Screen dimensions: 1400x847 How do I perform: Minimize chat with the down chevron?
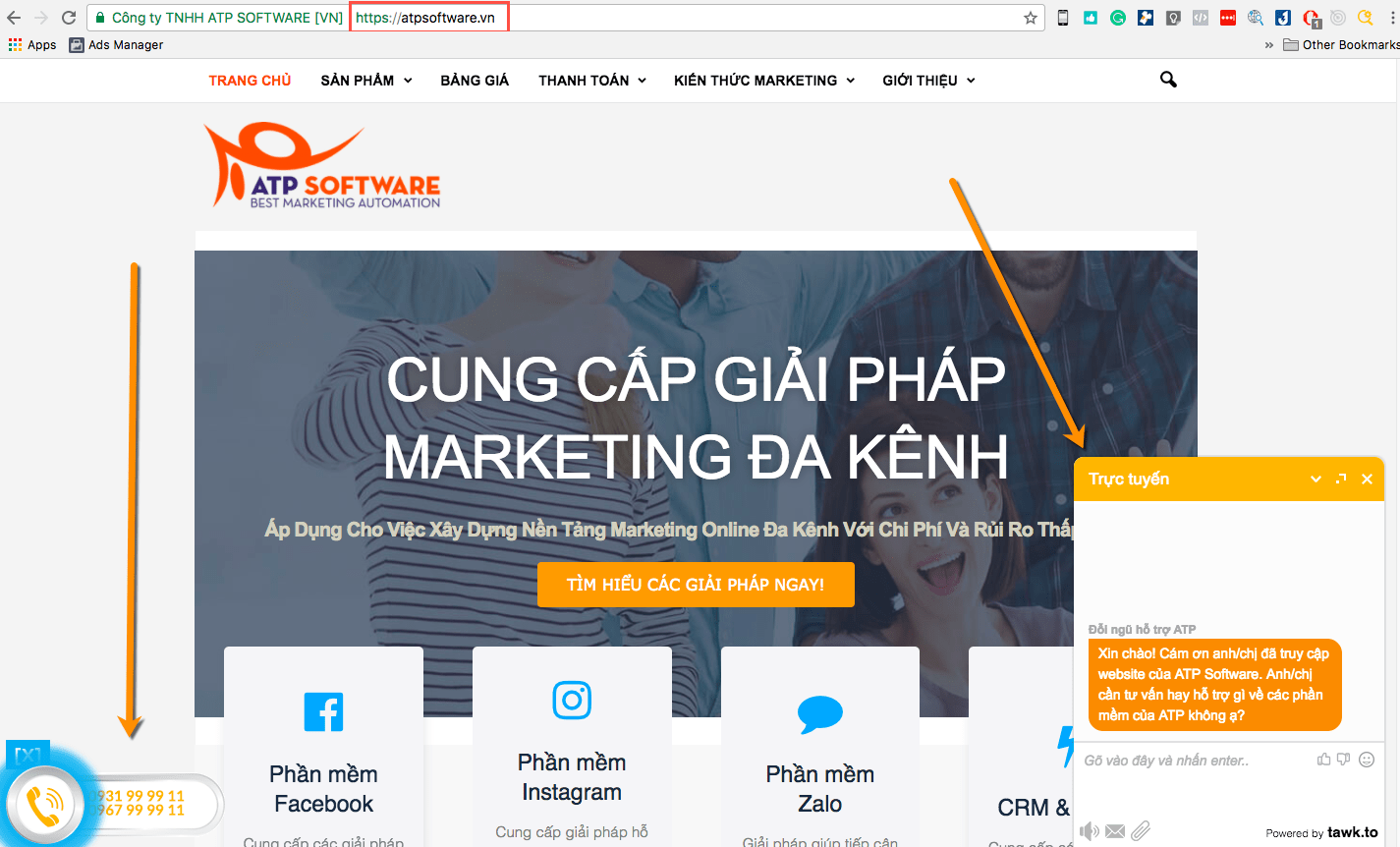tap(1316, 480)
